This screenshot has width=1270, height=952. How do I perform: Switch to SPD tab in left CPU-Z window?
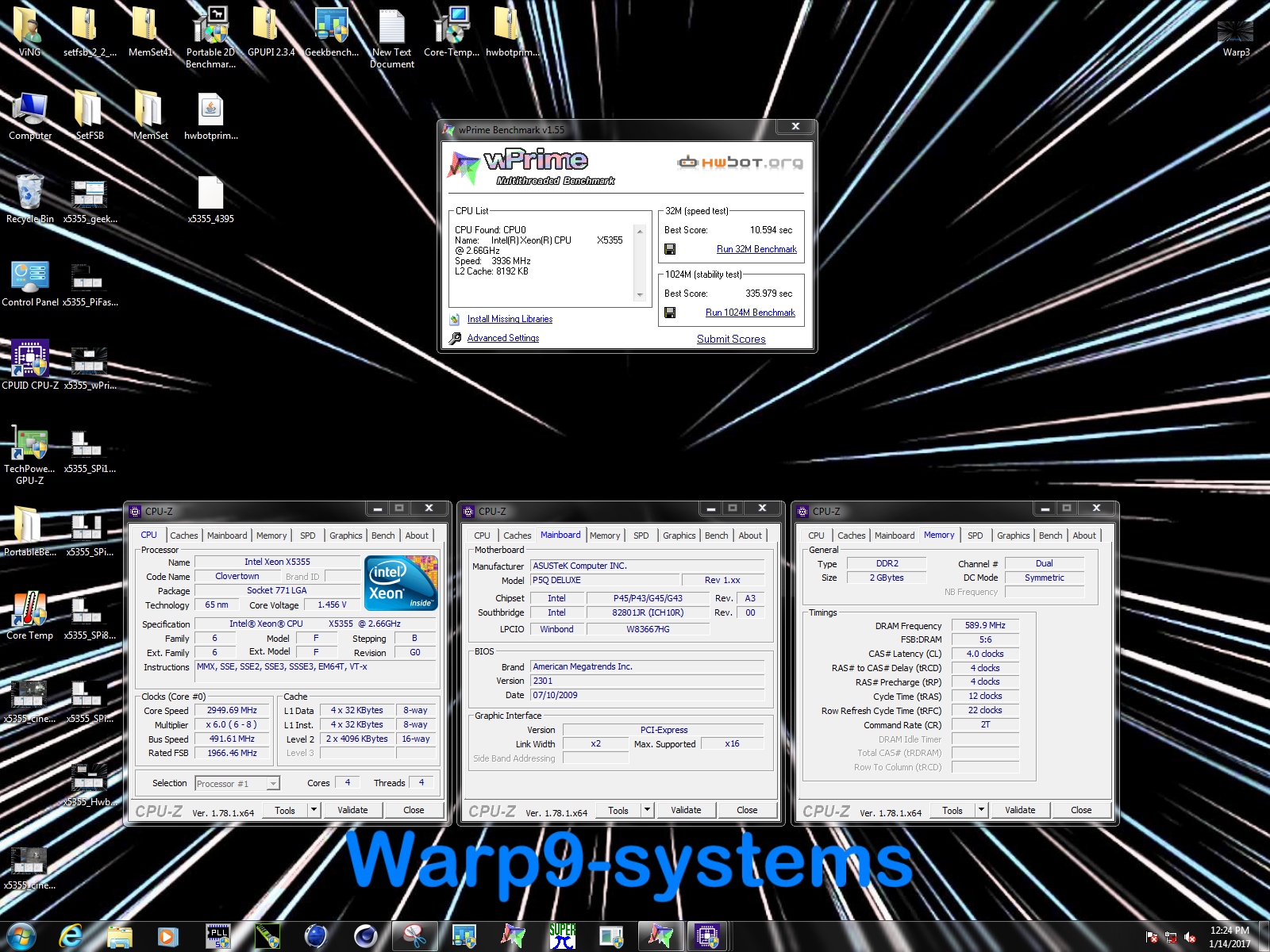click(x=308, y=535)
